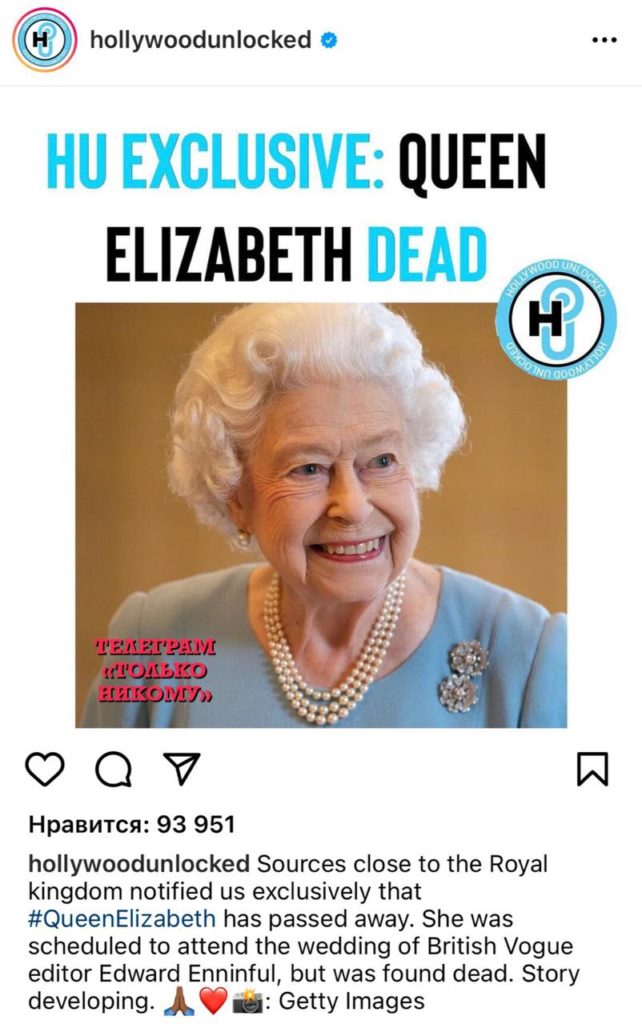The width and height of the screenshot is (642, 1024).
Task: Tap hollywoodunlocked name in caption
Action: 139,864
